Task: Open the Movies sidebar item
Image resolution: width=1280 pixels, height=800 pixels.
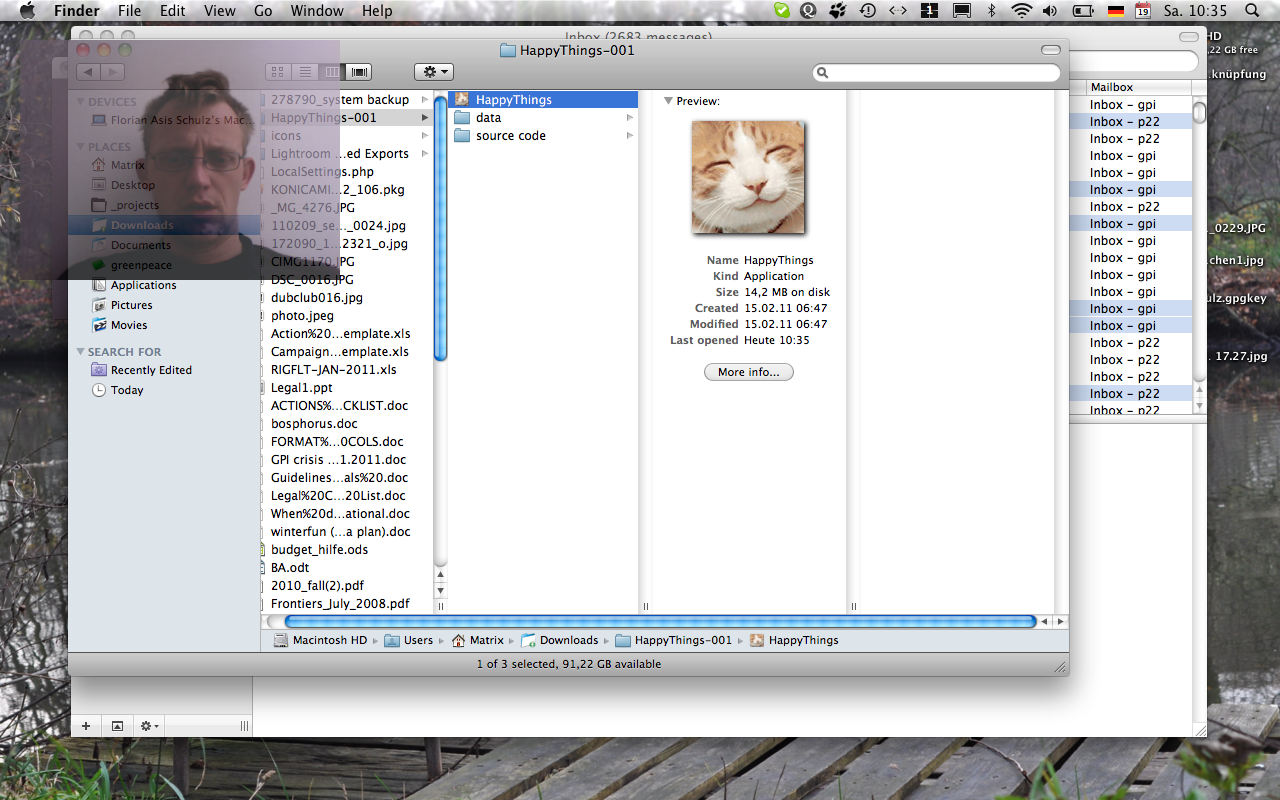Action: pyautogui.click(x=128, y=325)
